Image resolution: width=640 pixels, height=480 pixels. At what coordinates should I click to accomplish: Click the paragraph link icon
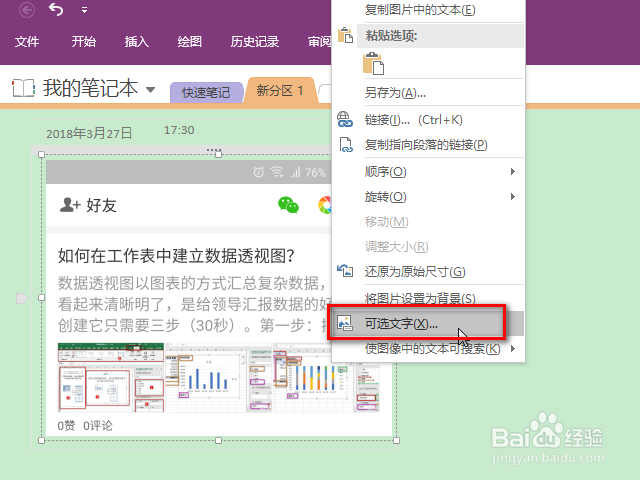346,145
